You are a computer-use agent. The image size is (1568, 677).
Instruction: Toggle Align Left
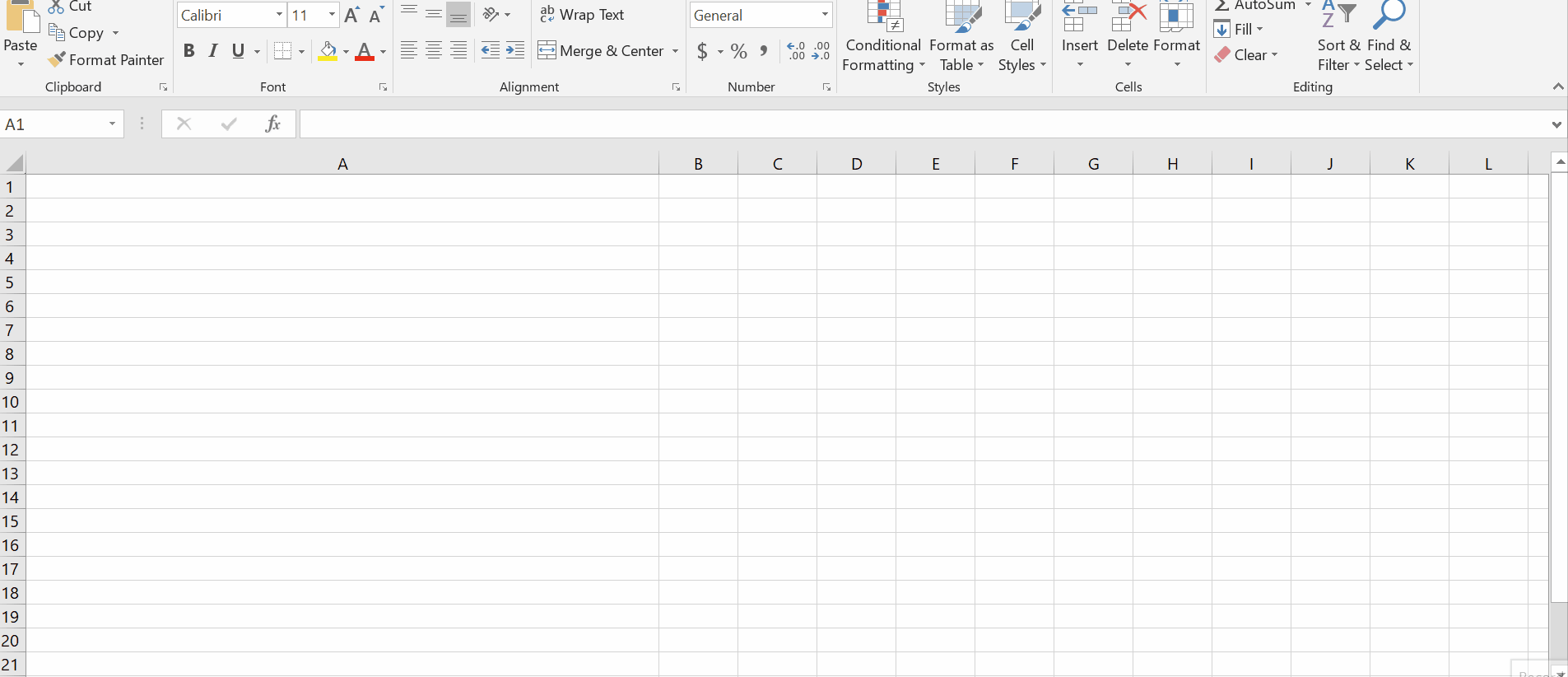409,50
